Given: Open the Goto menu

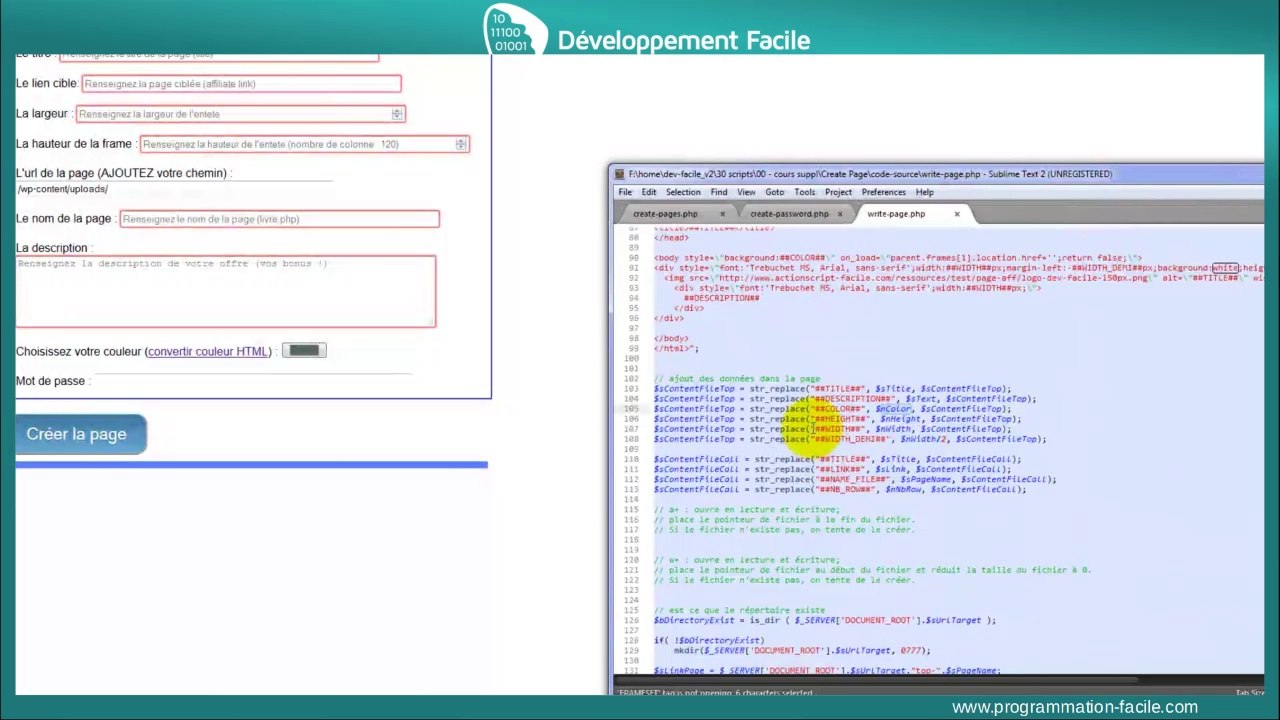Looking at the screenshot, I should pyautogui.click(x=775, y=192).
